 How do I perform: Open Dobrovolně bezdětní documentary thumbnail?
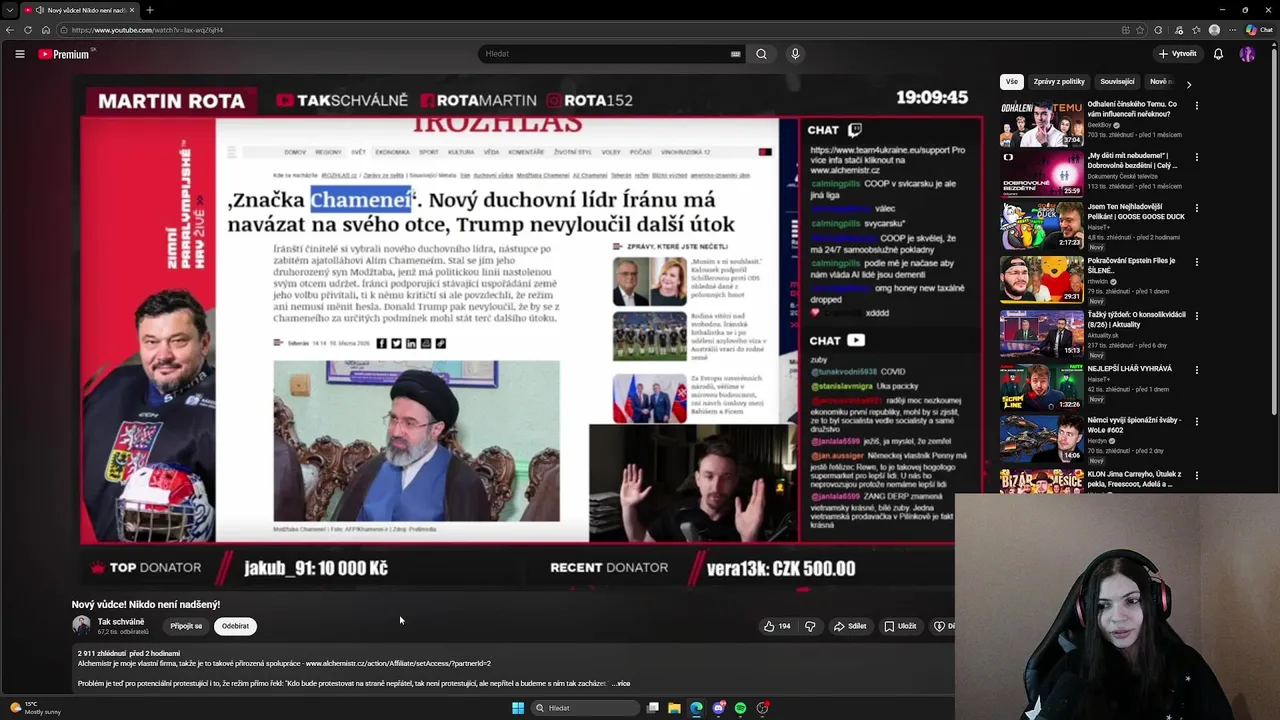(x=1041, y=174)
